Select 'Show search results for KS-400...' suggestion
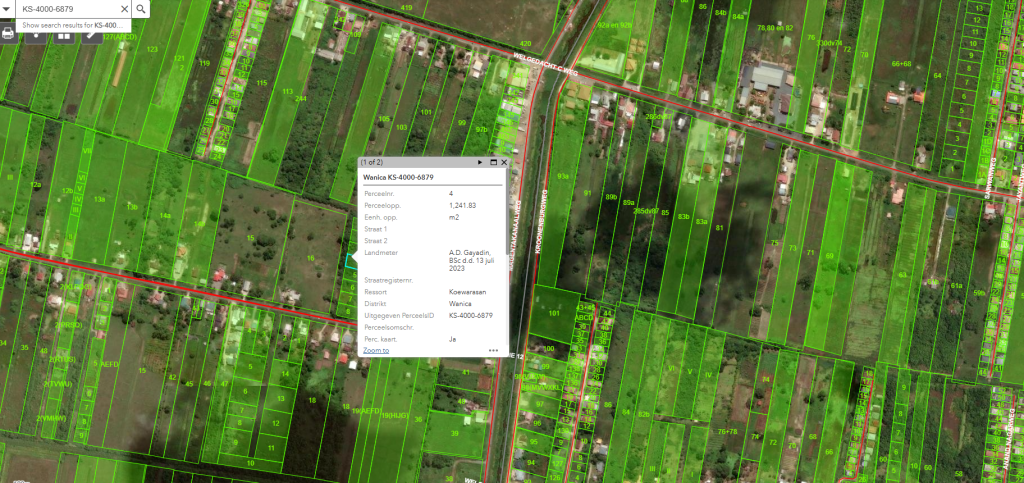Viewport: 1024px width, 483px height. pos(70,24)
